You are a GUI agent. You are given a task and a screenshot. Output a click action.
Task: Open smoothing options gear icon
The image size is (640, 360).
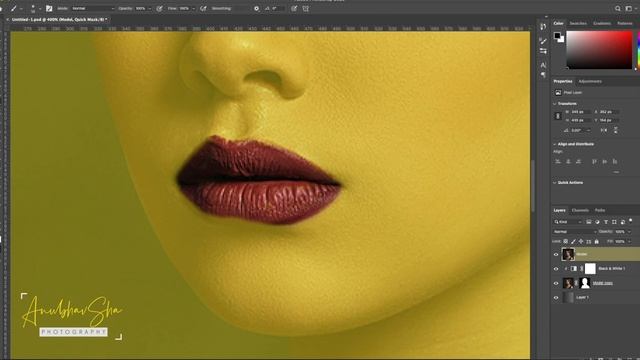(256, 9)
